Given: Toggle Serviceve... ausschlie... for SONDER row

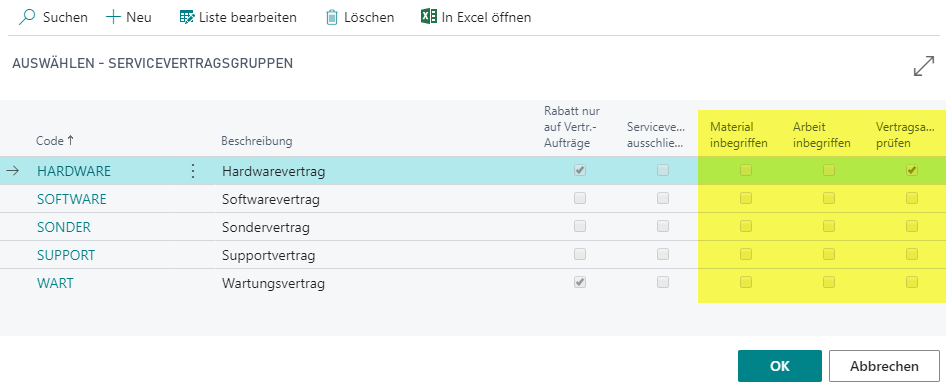Looking at the screenshot, I should click(663, 226).
